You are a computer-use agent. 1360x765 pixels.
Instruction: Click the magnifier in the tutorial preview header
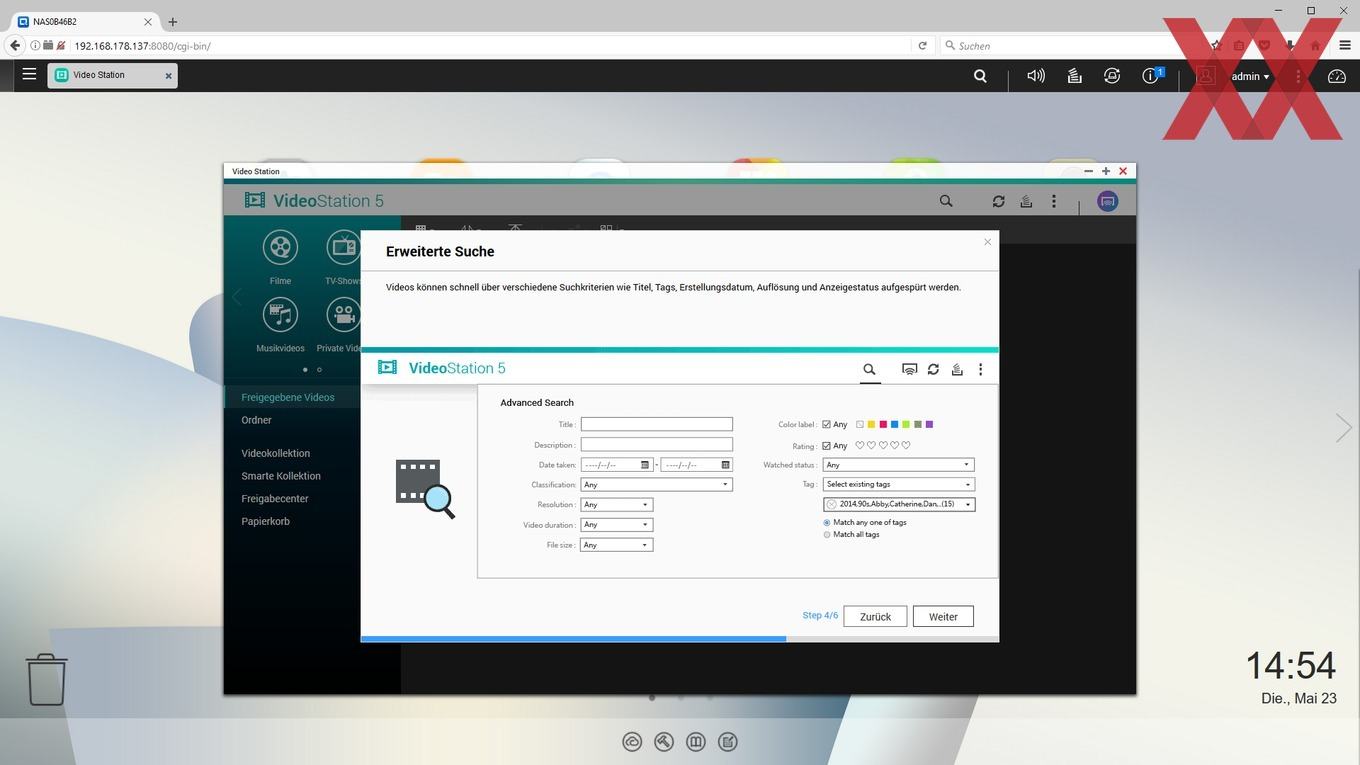pos(869,369)
